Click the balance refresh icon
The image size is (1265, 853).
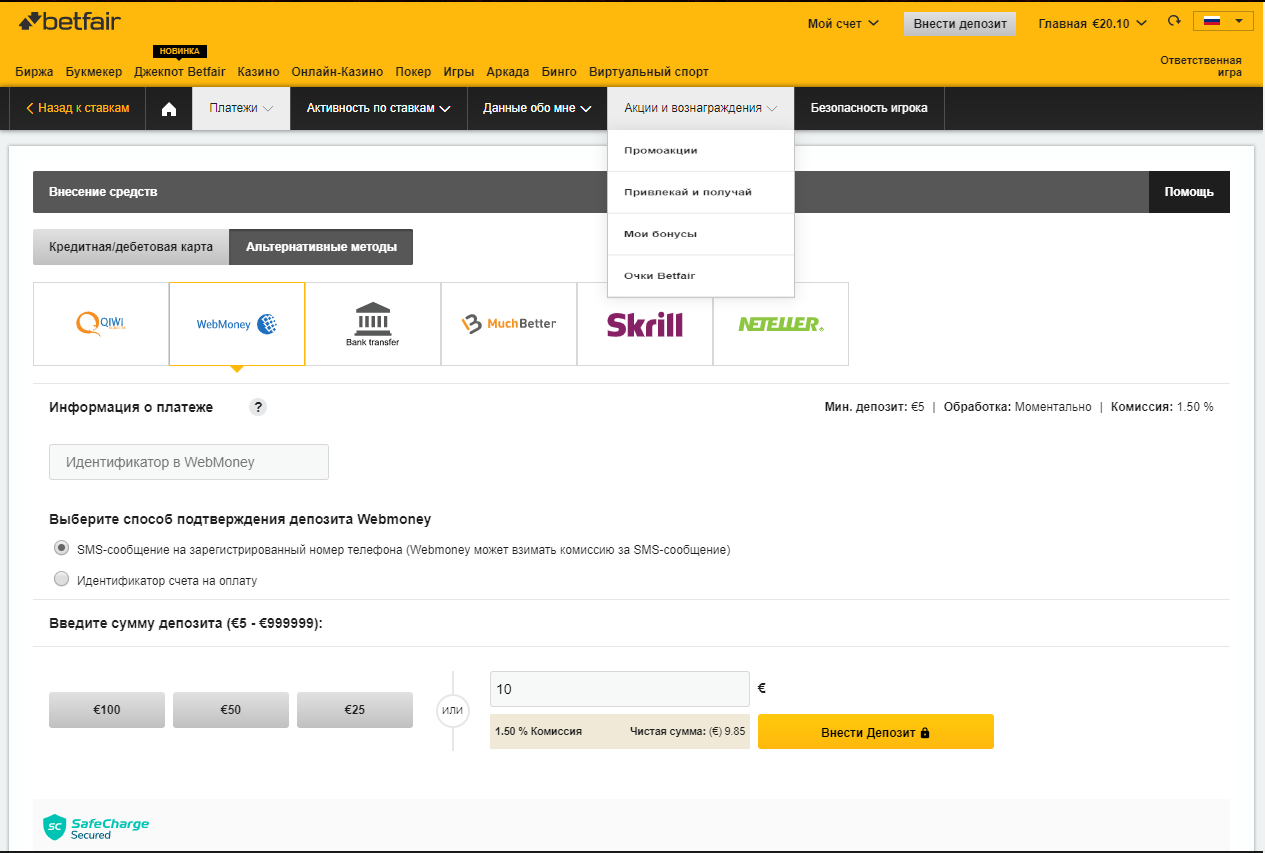[x=1174, y=22]
